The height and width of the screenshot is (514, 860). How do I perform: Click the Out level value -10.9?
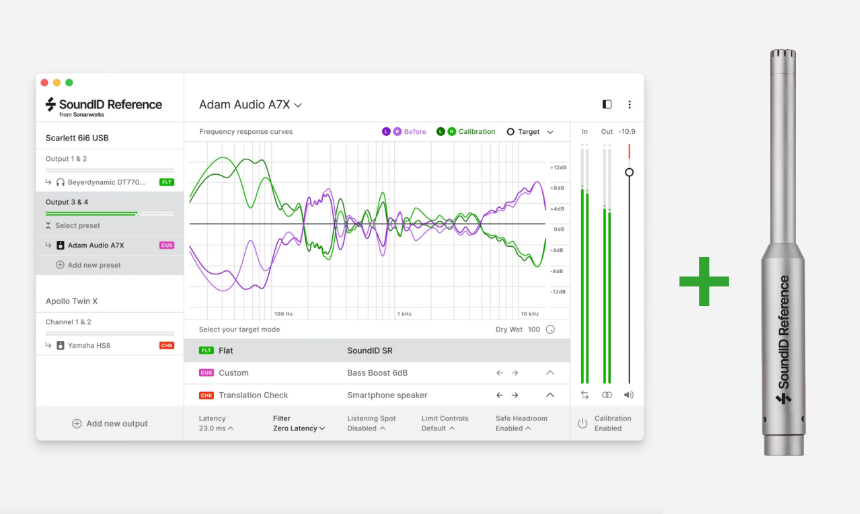pyautogui.click(x=627, y=132)
